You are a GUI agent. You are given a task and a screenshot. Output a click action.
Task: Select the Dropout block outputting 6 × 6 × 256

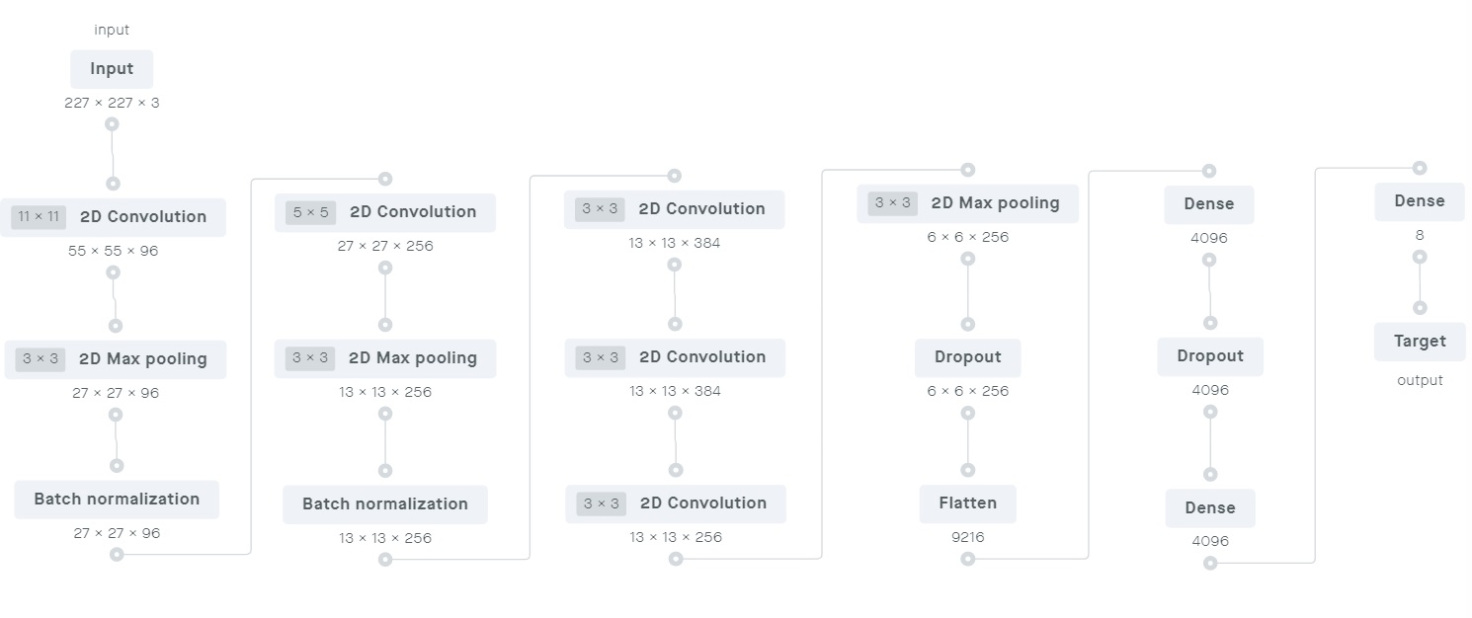pyautogui.click(x=968, y=357)
